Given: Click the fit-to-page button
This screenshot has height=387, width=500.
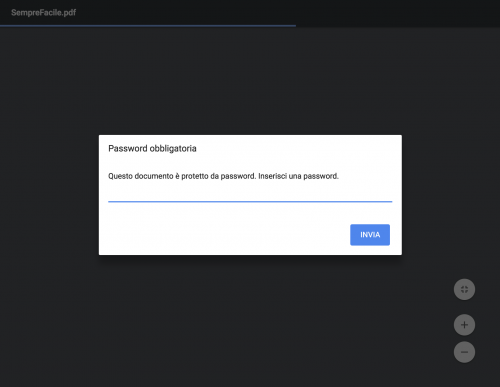Looking at the screenshot, I should [x=464, y=289].
